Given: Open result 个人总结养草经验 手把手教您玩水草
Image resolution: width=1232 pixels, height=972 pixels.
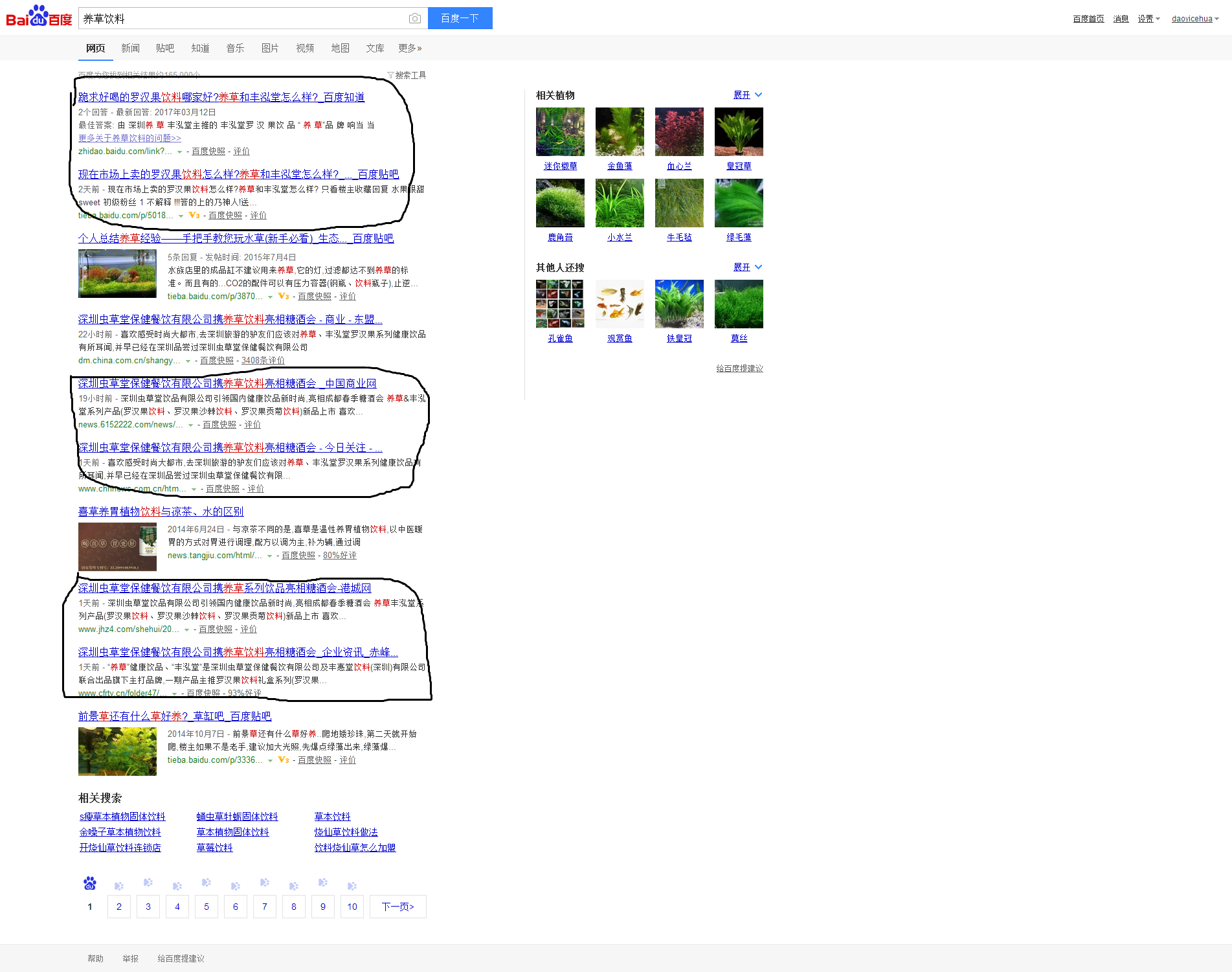Looking at the screenshot, I should 236,238.
